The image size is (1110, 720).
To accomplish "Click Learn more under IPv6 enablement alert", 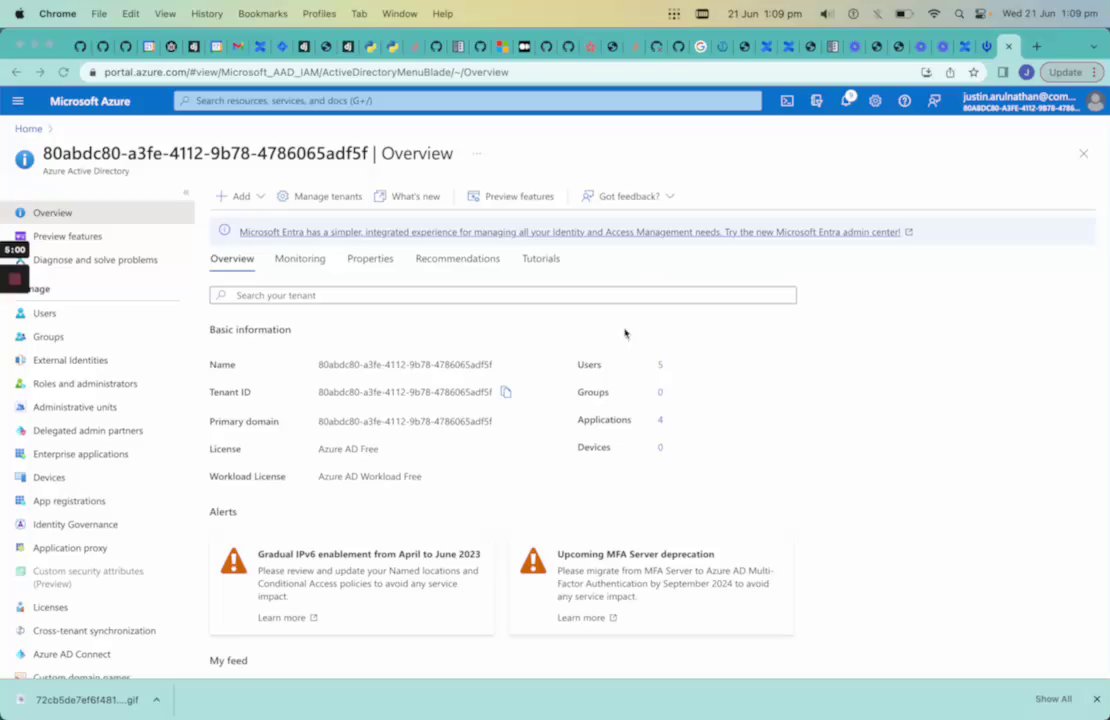I will pyautogui.click(x=287, y=617).
